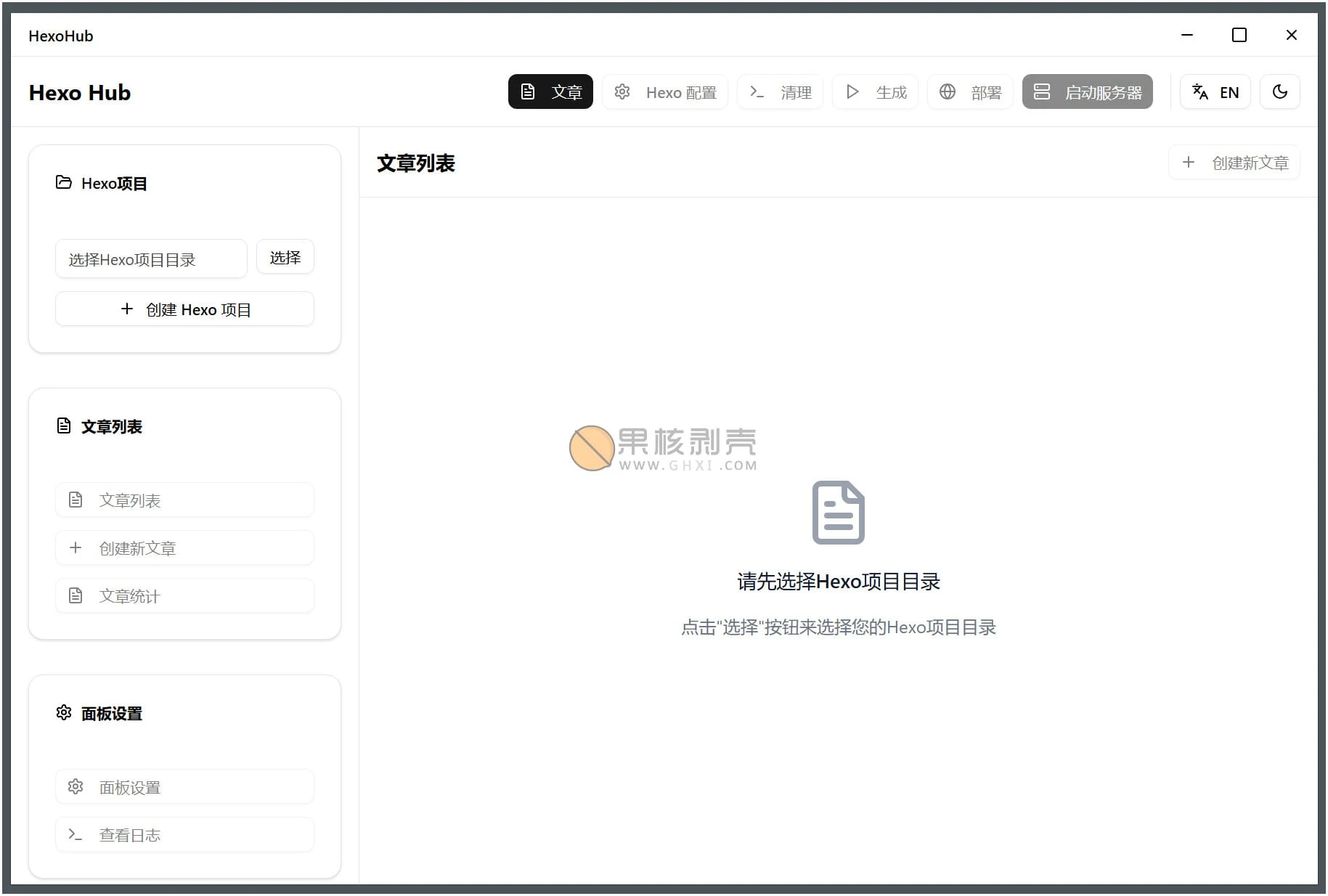Viewport: 1328px width, 896px height.
Task: Click the 生成 play button
Action: point(875,92)
